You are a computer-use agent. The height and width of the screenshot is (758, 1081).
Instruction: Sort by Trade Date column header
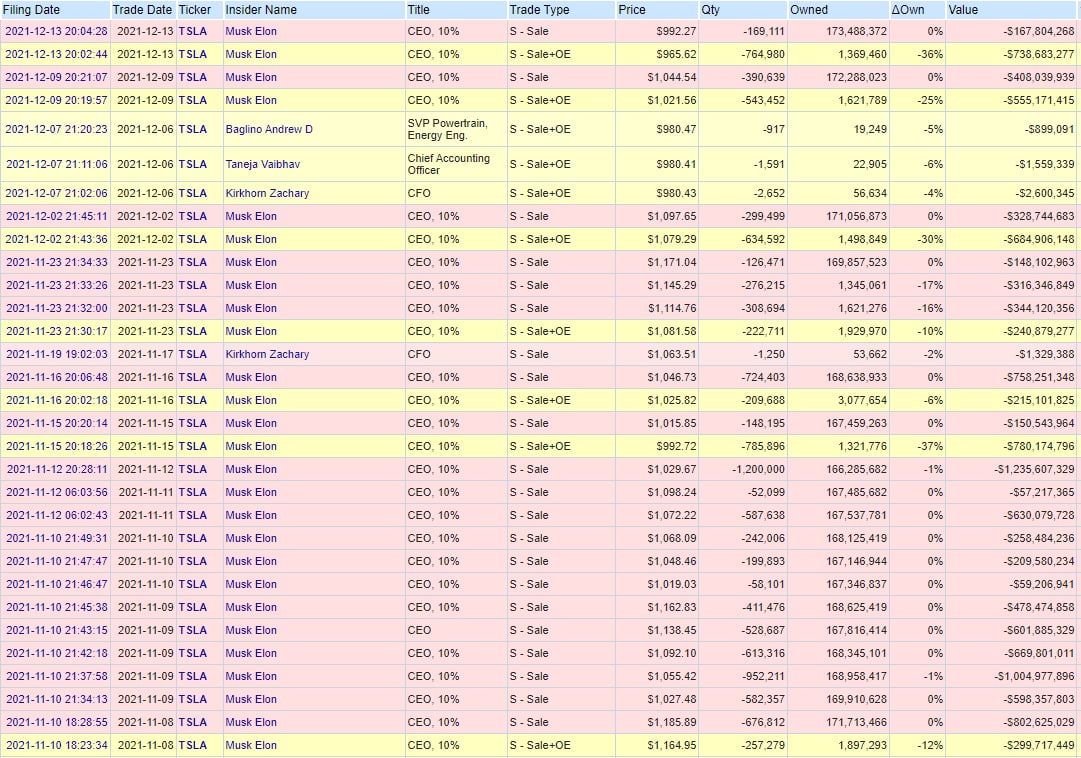142,10
